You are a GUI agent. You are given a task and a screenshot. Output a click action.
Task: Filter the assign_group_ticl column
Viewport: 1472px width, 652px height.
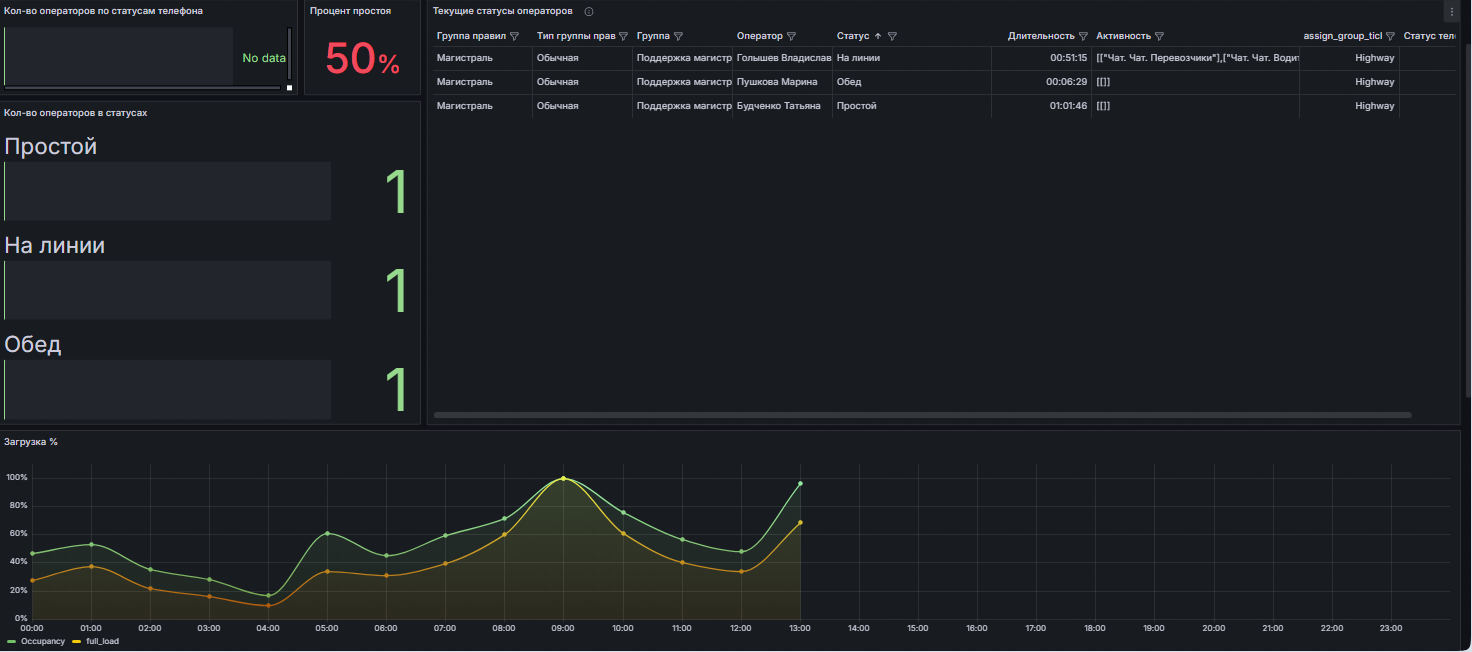pos(1390,36)
